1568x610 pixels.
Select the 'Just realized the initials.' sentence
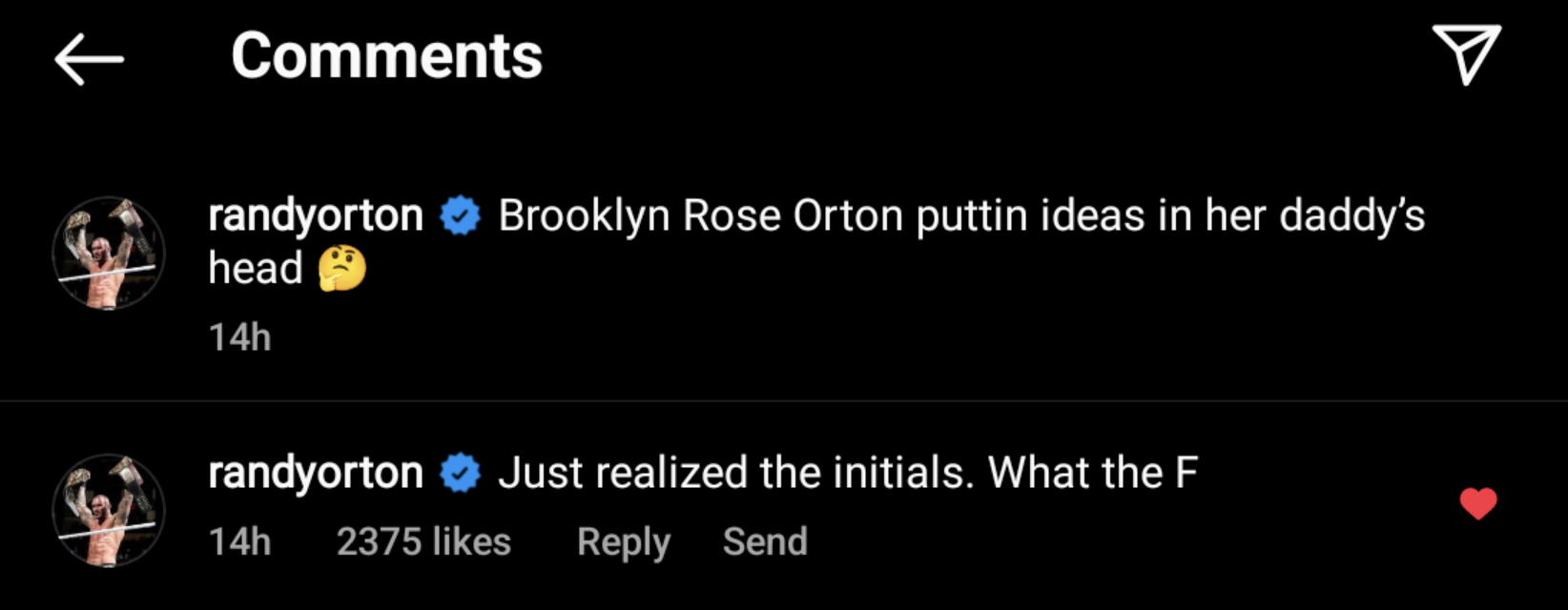(735, 474)
